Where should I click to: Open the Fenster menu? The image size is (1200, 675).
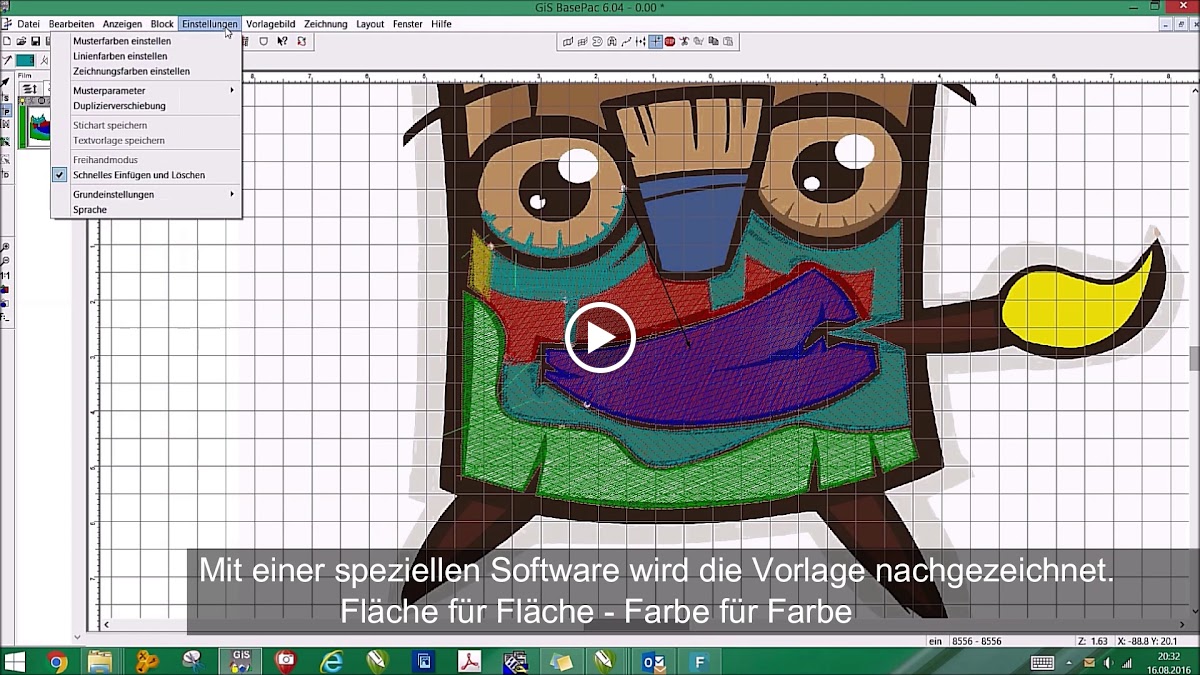point(407,24)
